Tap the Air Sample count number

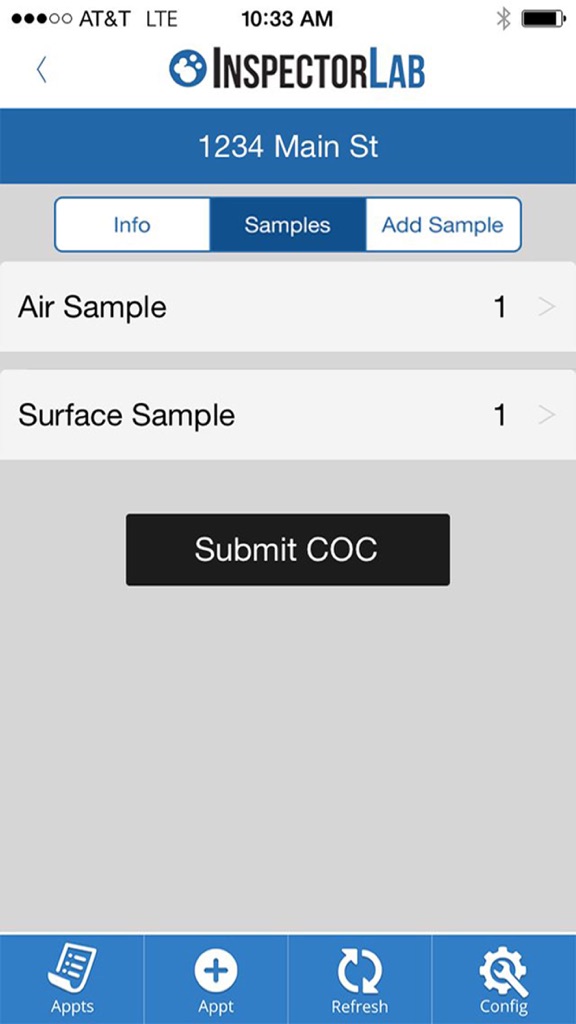tap(500, 306)
